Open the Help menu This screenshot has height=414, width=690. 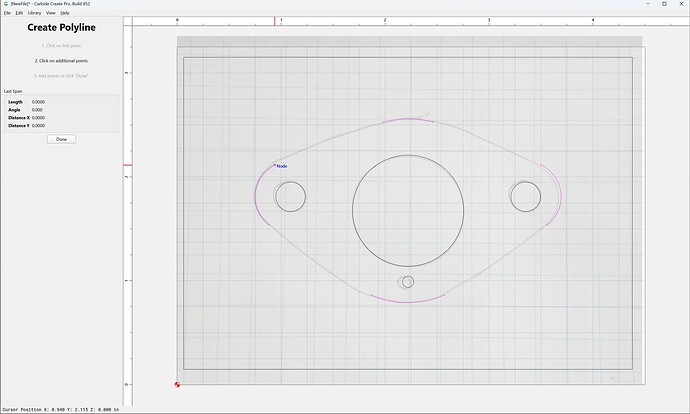tap(65, 13)
